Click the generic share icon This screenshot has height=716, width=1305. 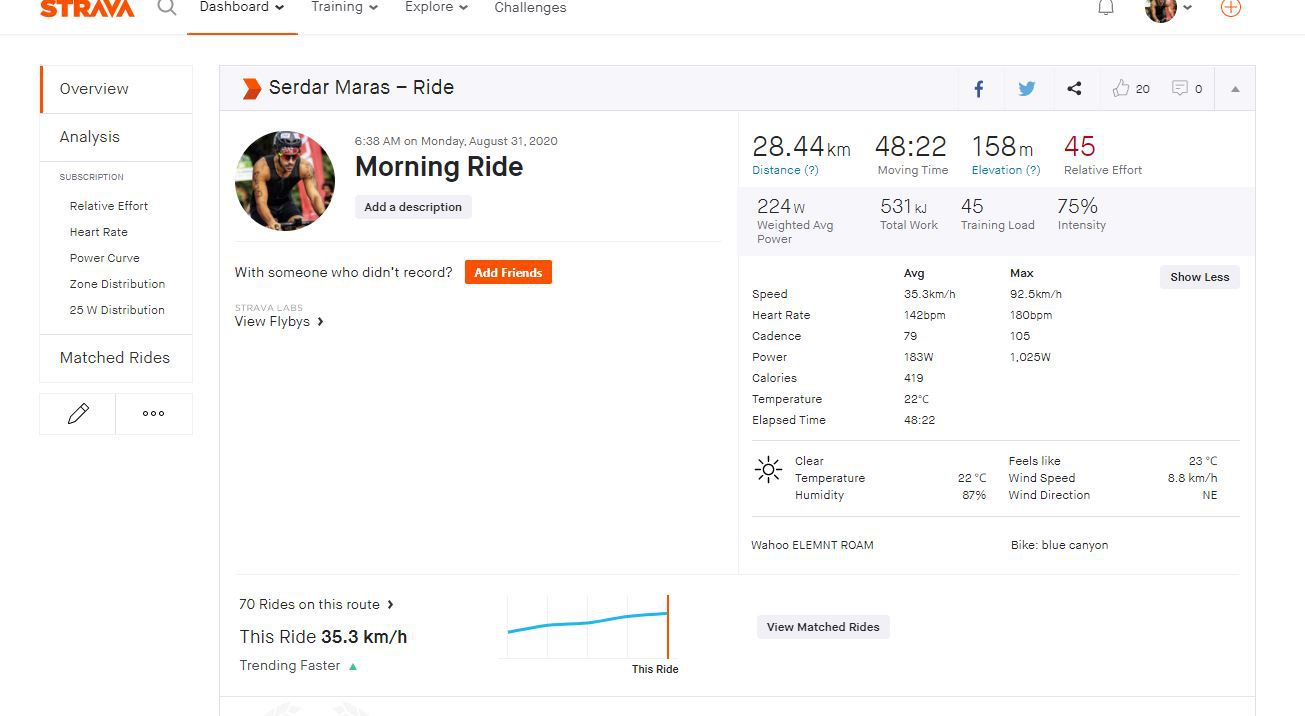click(x=1074, y=89)
